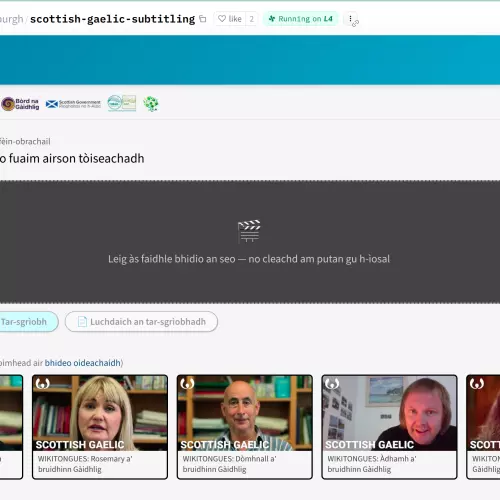Viewport: 500px width, 500px height.
Task: Click the heading 'fuaim airson tòiseachadh'
Action: coord(76,158)
